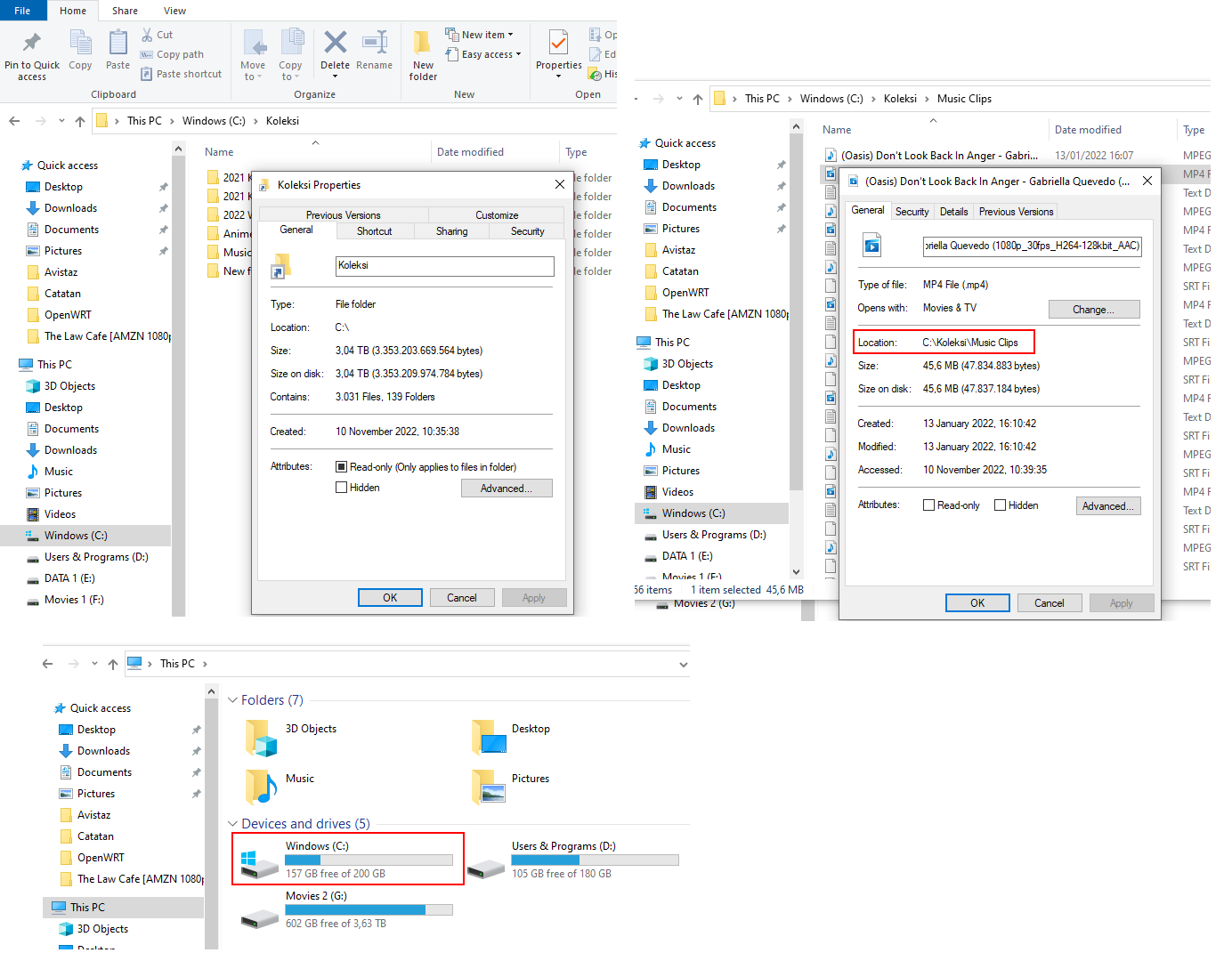Image resolution: width=1232 pixels, height=961 pixels.
Task: Toggle the Read-only checkbox in Koleksi Properties
Action: point(341,465)
